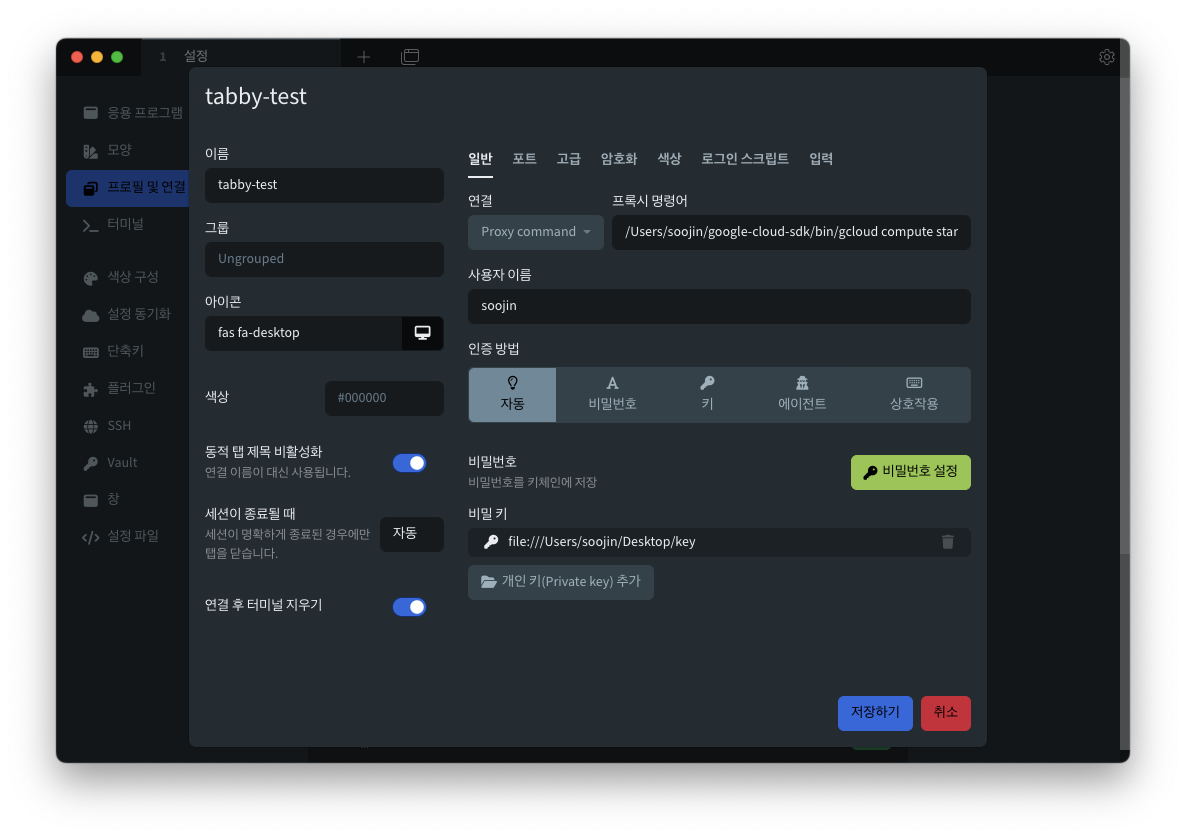Select 키 authentication method

[x=707, y=395]
